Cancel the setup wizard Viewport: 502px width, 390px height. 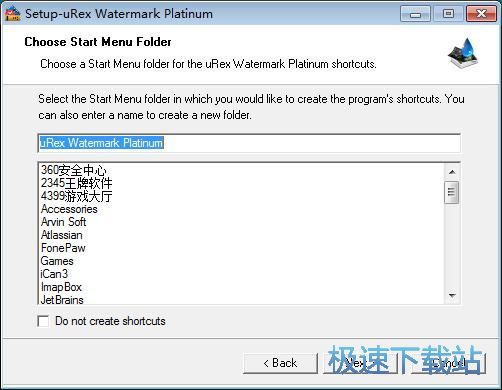click(x=448, y=363)
